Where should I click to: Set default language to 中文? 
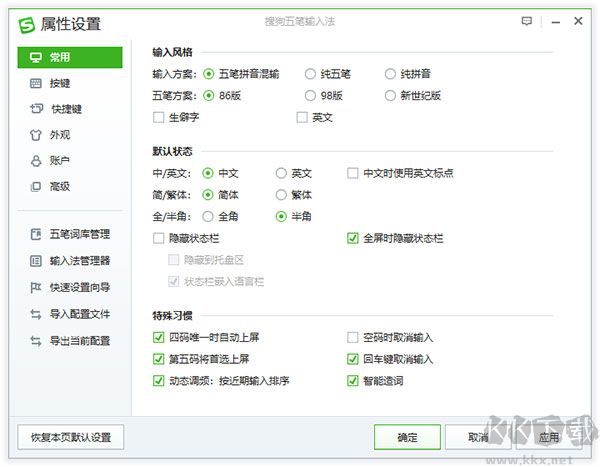click(x=208, y=173)
